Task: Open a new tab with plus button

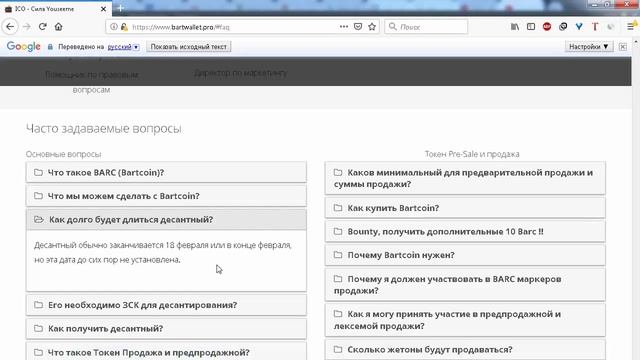Action: coord(120,8)
